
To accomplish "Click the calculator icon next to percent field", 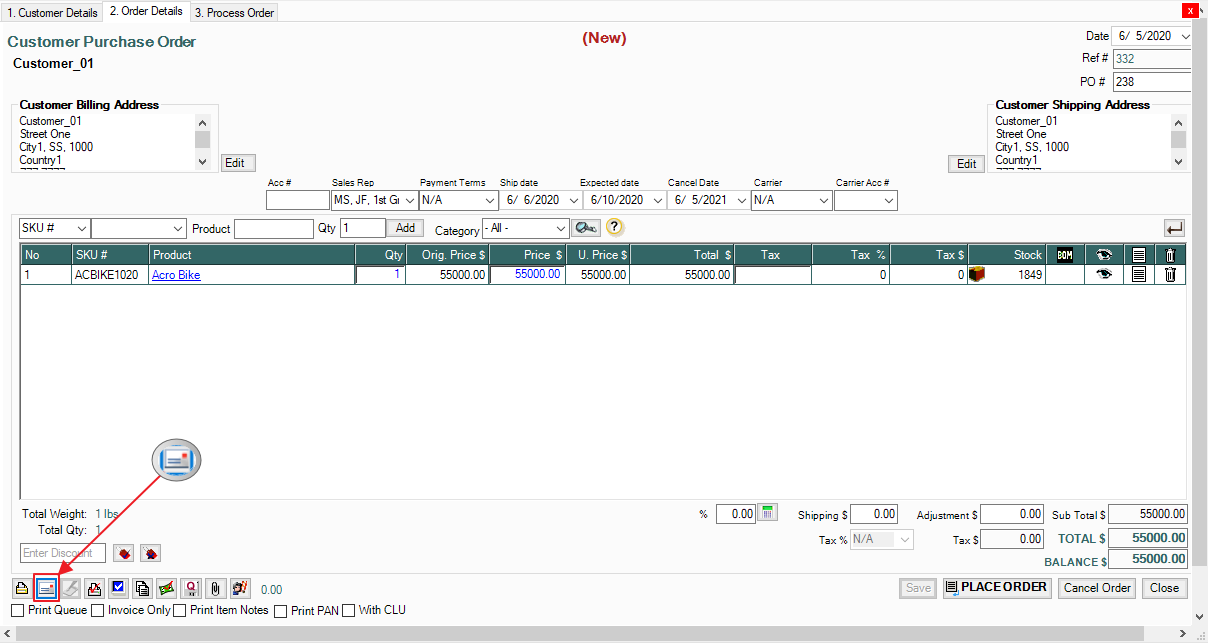I will (767, 513).
